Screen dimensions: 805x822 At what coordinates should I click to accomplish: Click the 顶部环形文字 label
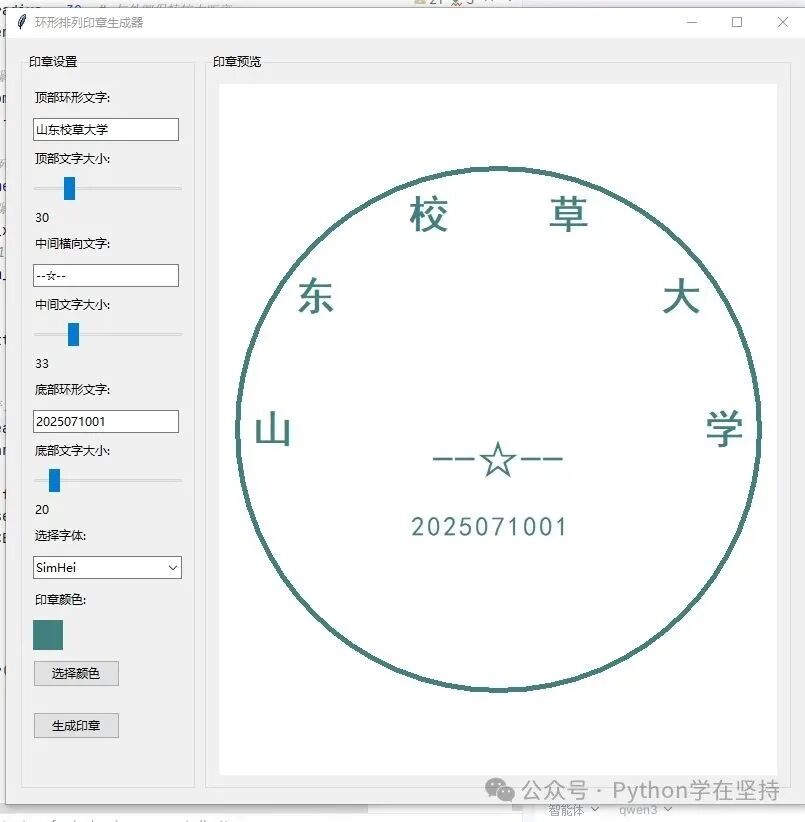click(72, 98)
